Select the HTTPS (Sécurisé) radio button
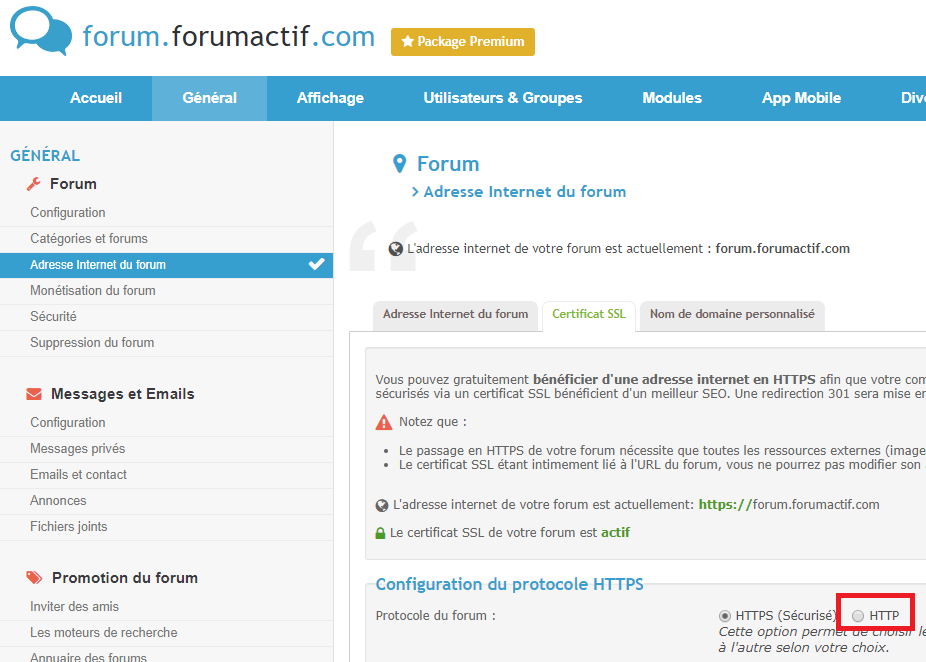The height and width of the screenshot is (662, 926). click(x=725, y=616)
